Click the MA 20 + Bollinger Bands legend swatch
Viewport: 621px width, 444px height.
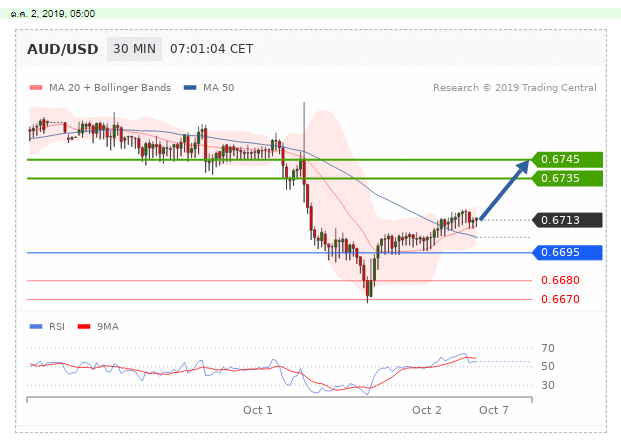pos(36,88)
